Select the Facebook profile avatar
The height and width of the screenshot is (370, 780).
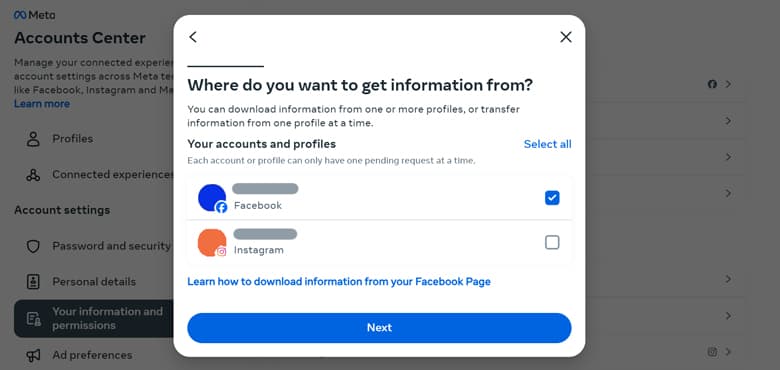(x=212, y=198)
